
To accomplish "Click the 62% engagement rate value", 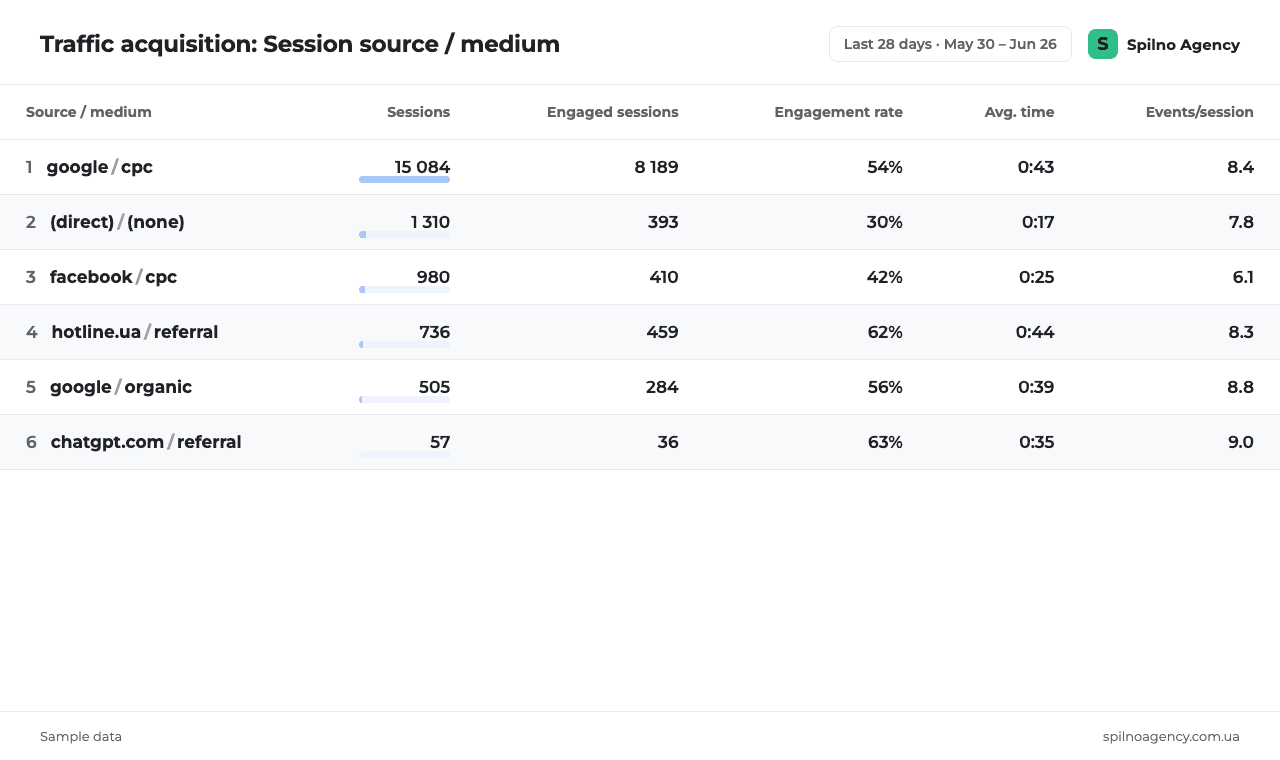I will 885,332.
